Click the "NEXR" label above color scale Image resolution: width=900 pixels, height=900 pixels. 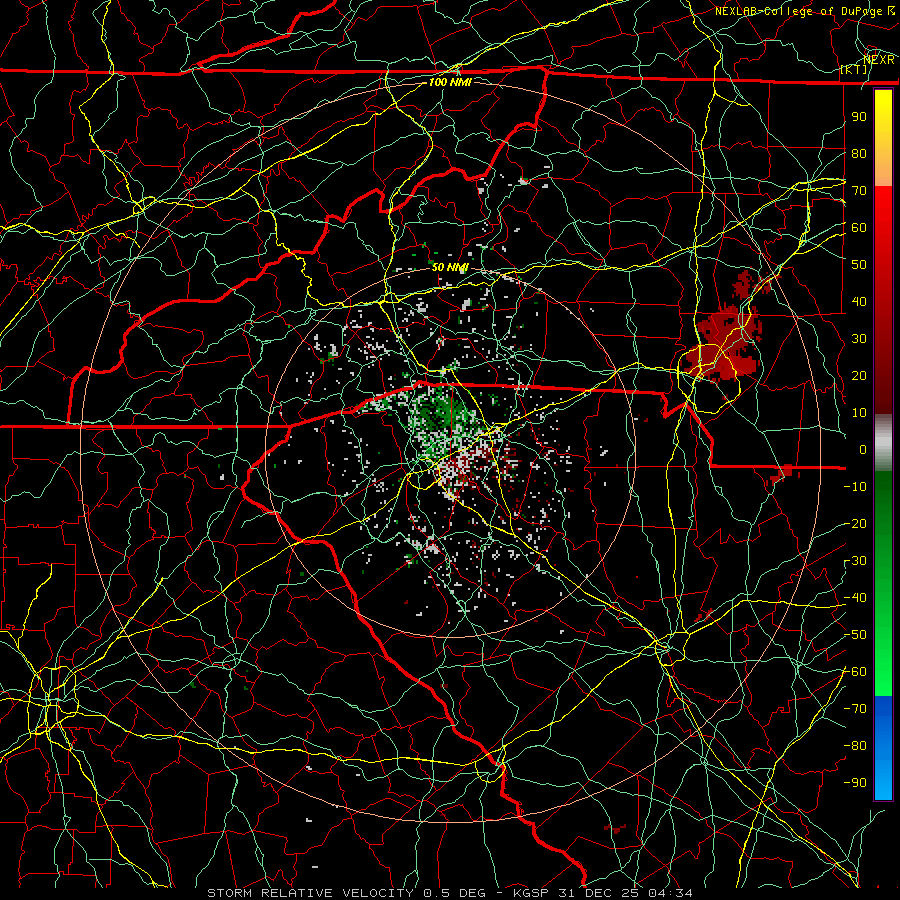pyautogui.click(x=879, y=59)
